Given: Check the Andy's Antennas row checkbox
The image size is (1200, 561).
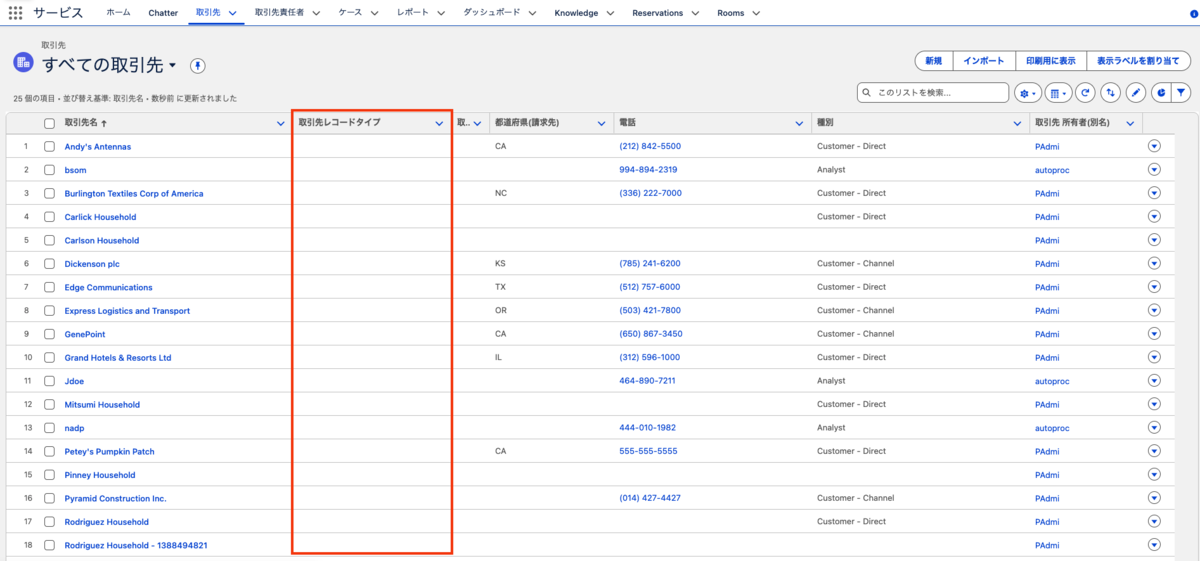Looking at the screenshot, I should click(49, 146).
